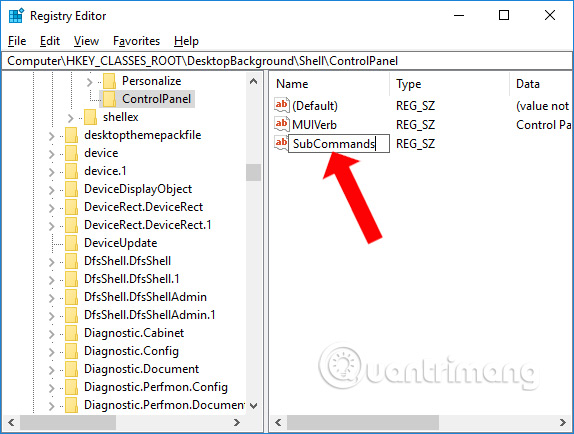Open the Edit menu
The image size is (574, 434).
click(x=50, y=41)
